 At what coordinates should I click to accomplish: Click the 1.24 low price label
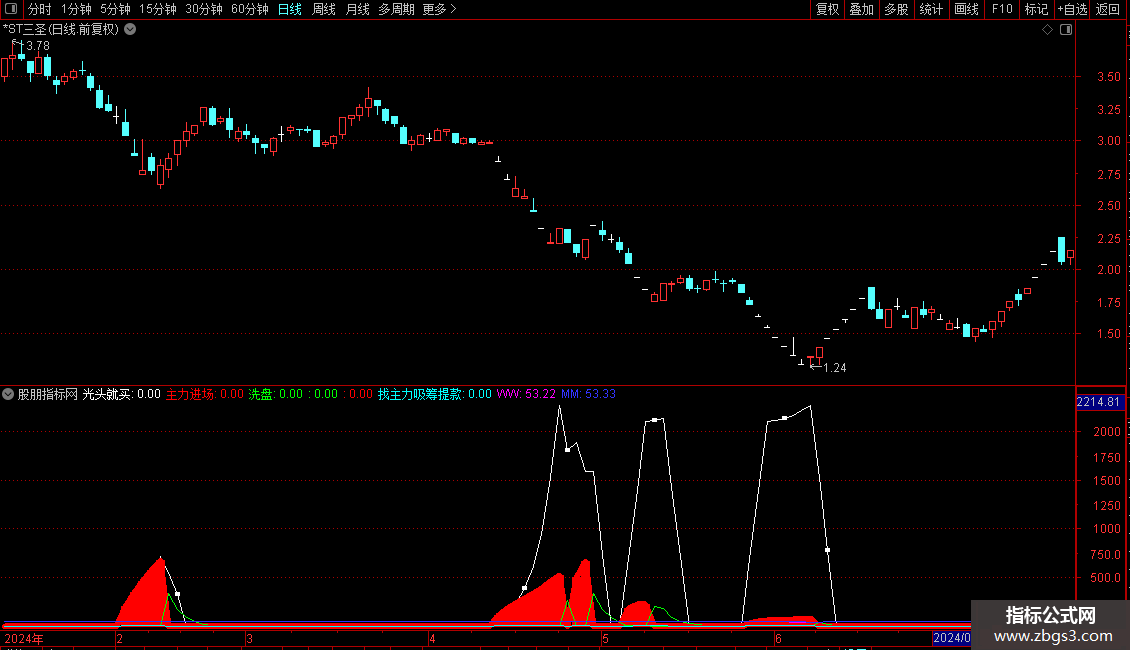click(835, 368)
